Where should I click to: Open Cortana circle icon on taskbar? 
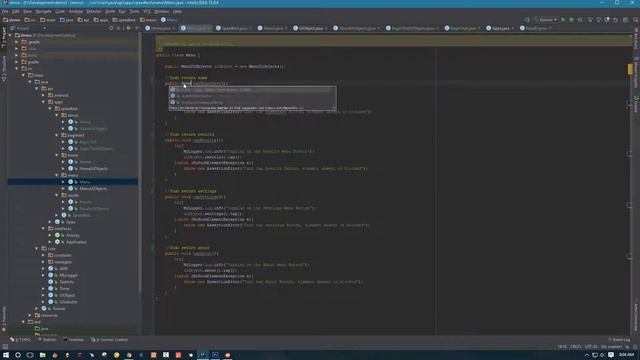[x=18, y=355]
